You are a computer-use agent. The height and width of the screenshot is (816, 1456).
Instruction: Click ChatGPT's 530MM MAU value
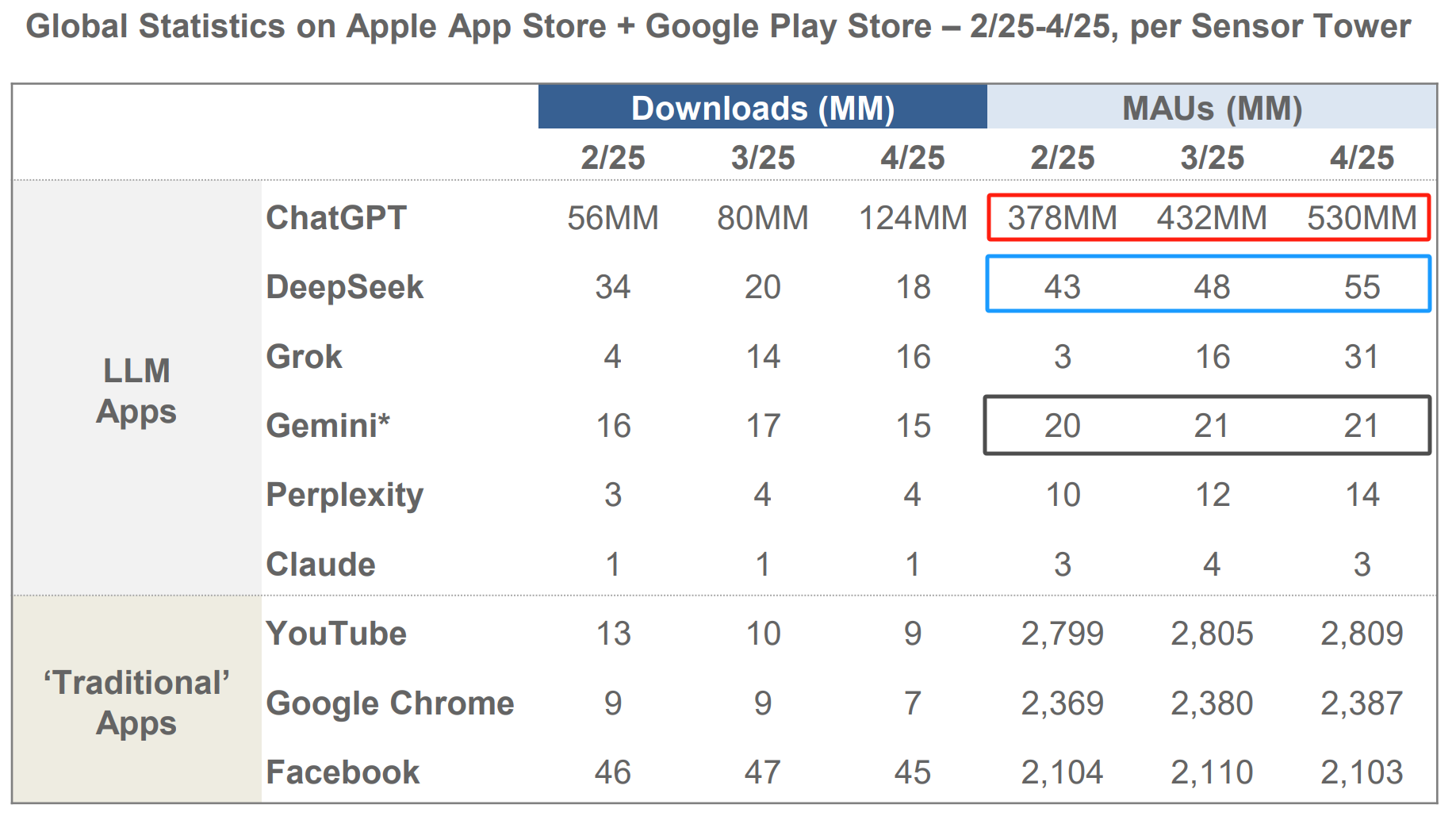click(1362, 218)
